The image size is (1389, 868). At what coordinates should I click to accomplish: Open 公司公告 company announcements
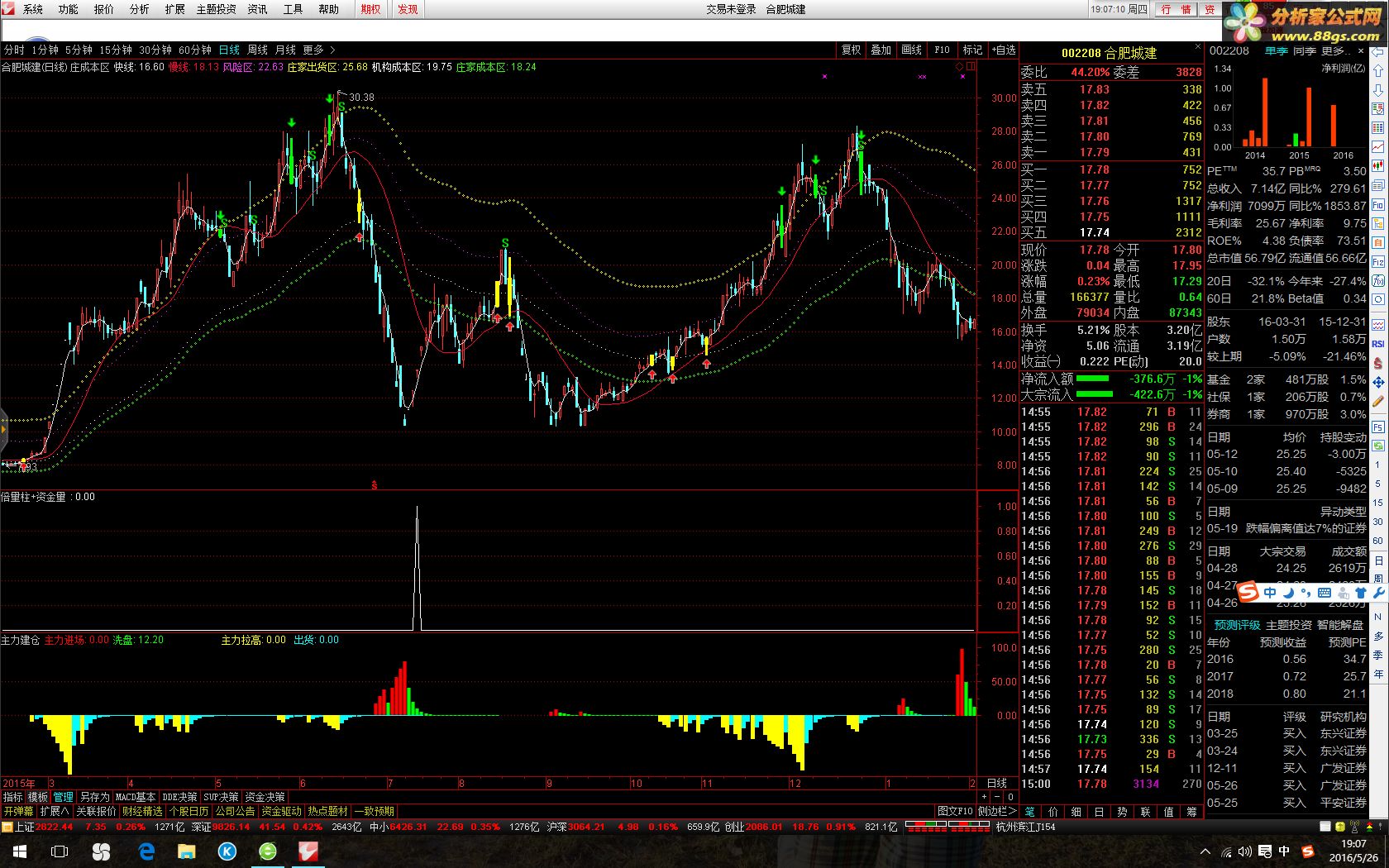tap(235, 811)
